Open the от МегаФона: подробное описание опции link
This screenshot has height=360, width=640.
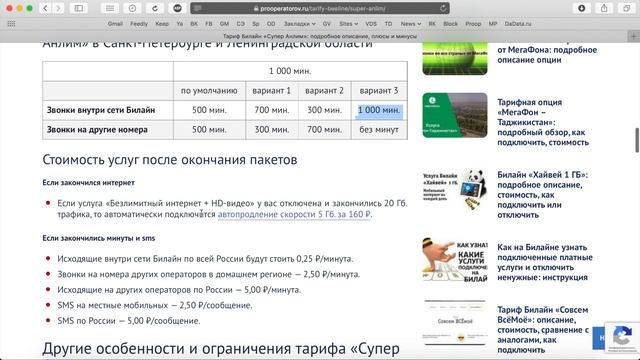(x=547, y=55)
